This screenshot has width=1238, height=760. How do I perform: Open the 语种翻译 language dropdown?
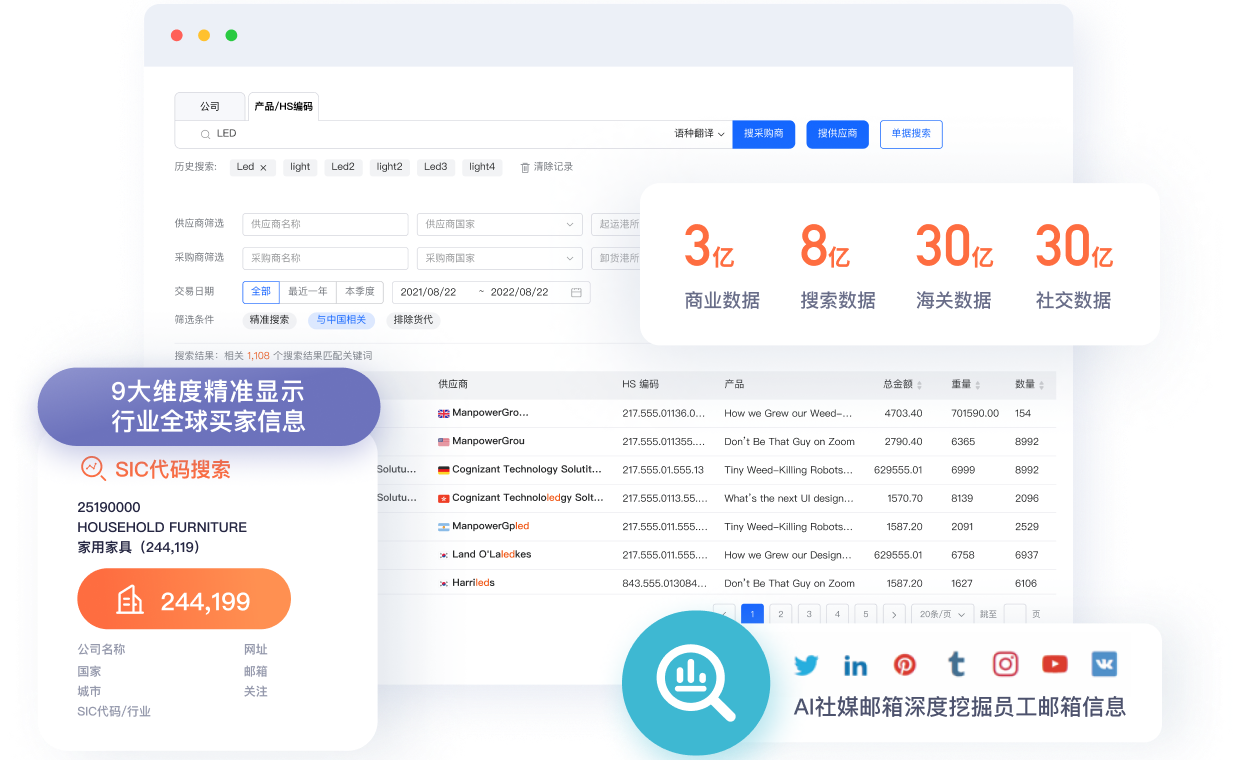pyautogui.click(x=699, y=134)
